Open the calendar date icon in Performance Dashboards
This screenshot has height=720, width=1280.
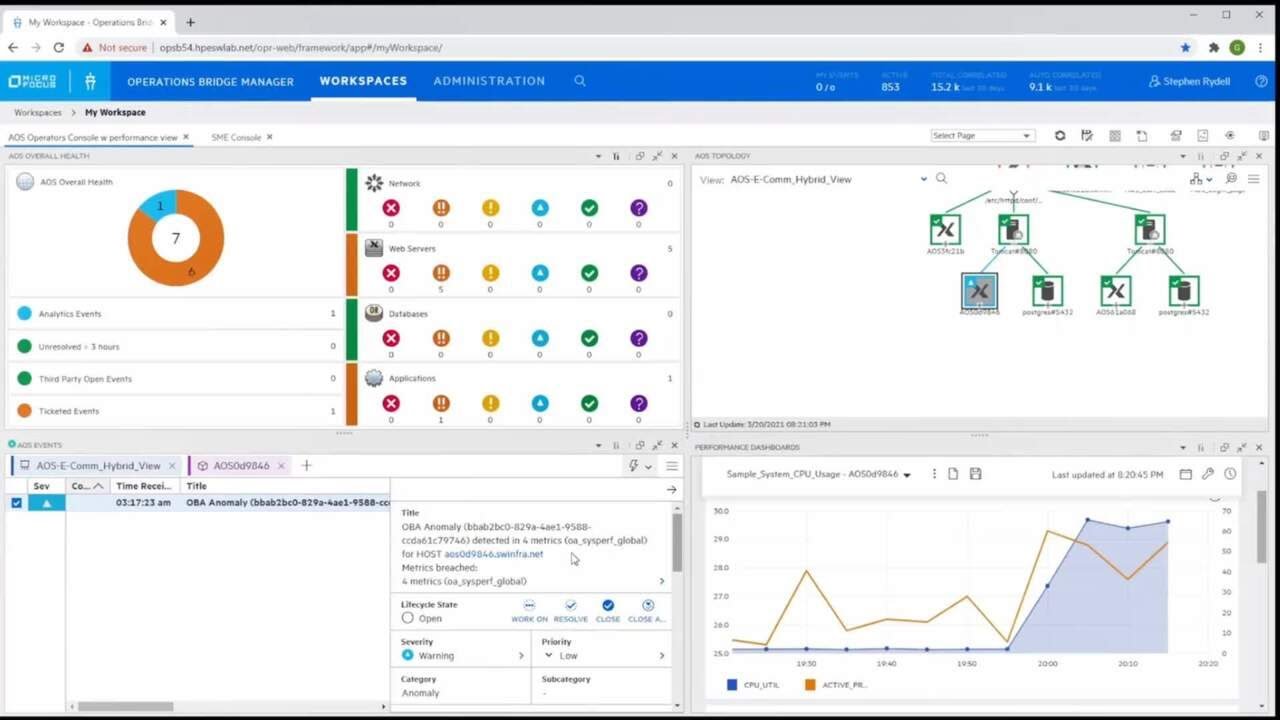(x=1186, y=474)
